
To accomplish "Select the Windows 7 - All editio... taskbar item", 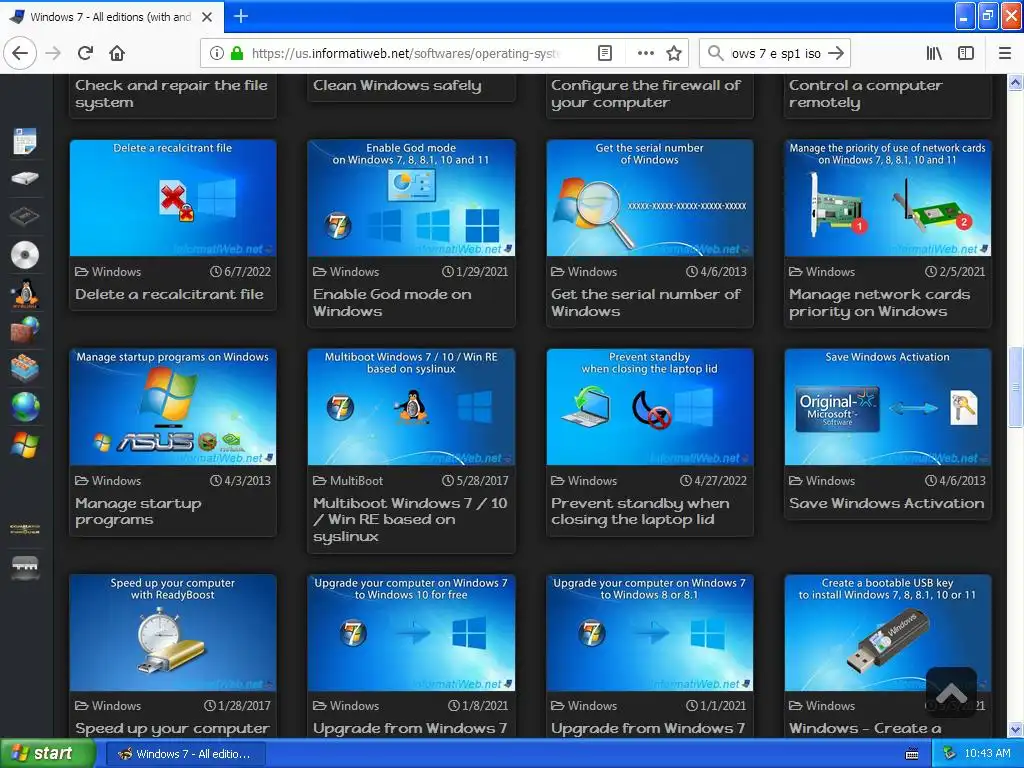I will 185,754.
